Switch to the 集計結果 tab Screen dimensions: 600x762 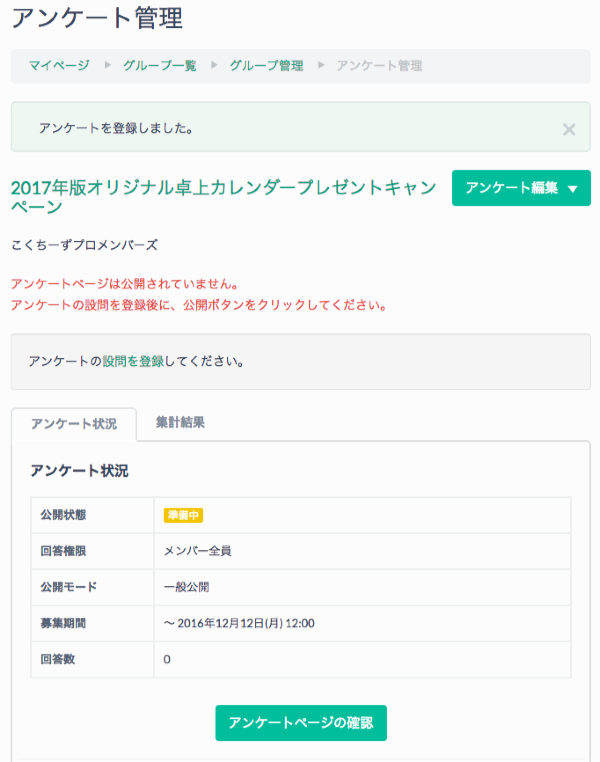point(180,423)
